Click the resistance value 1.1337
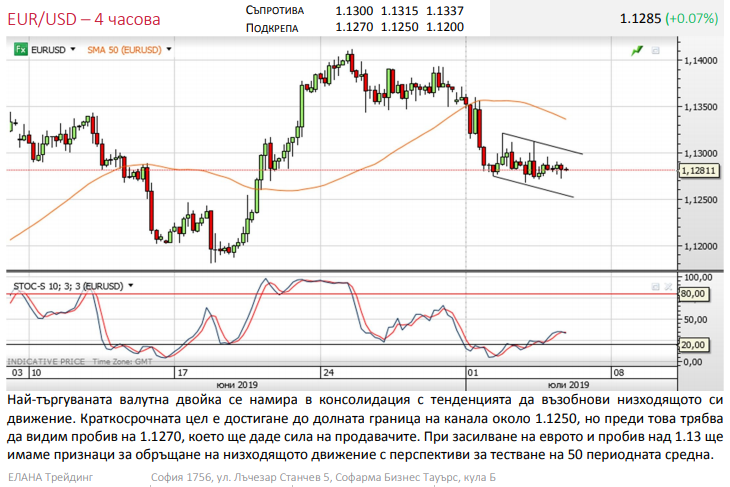730x487 pixels. click(445, 11)
